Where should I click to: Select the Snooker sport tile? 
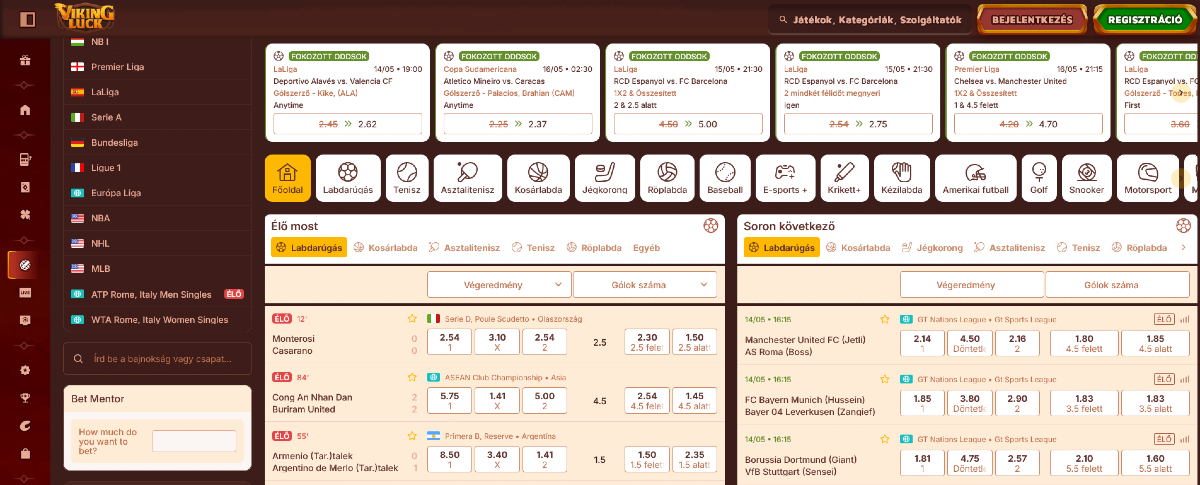point(1087,178)
